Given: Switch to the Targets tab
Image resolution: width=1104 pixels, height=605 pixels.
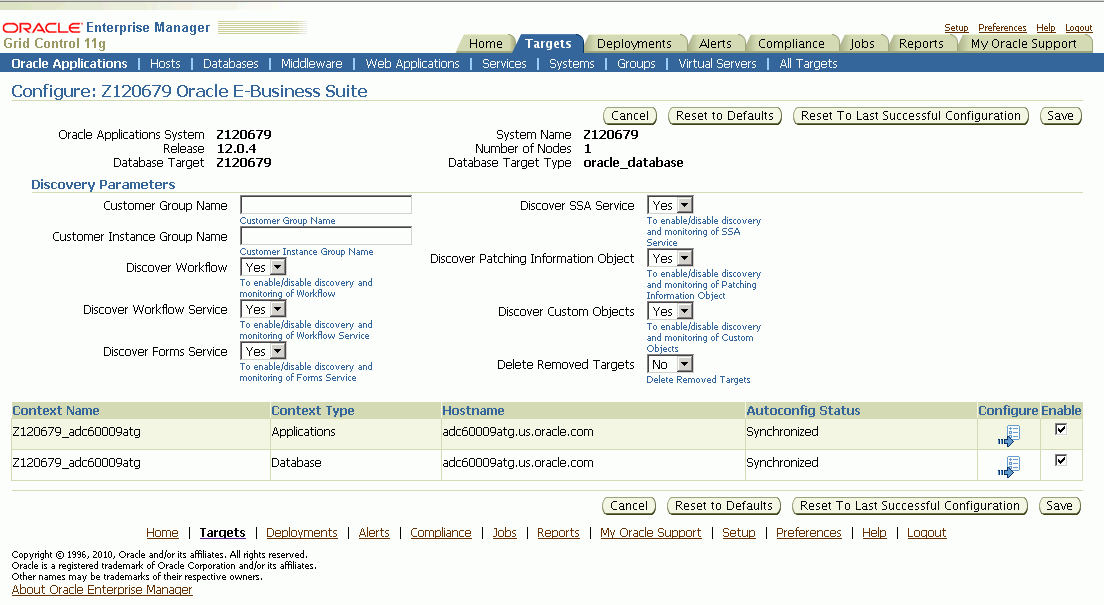Looking at the screenshot, I should [548, 44].
